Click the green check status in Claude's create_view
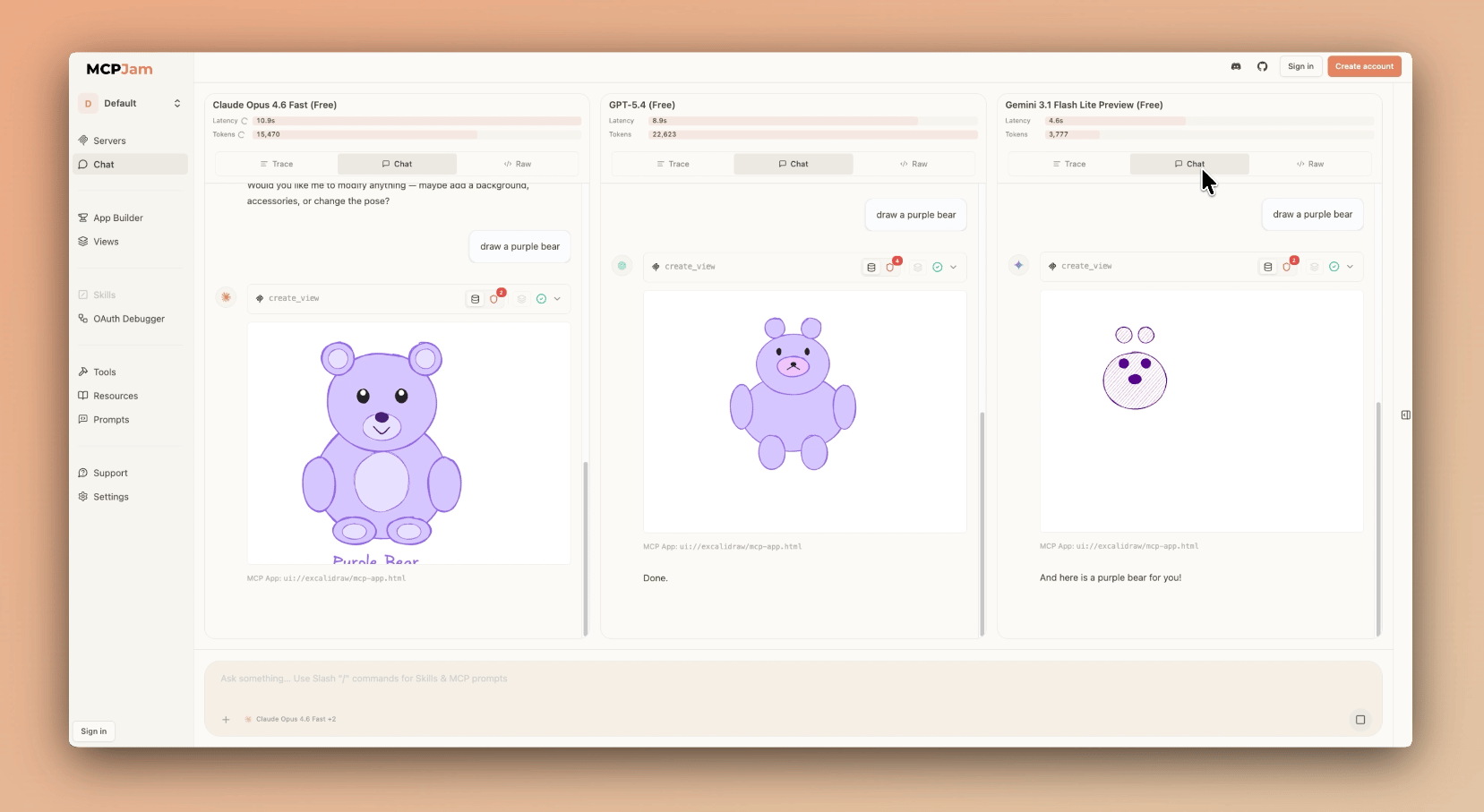 [x=541, y=299]
